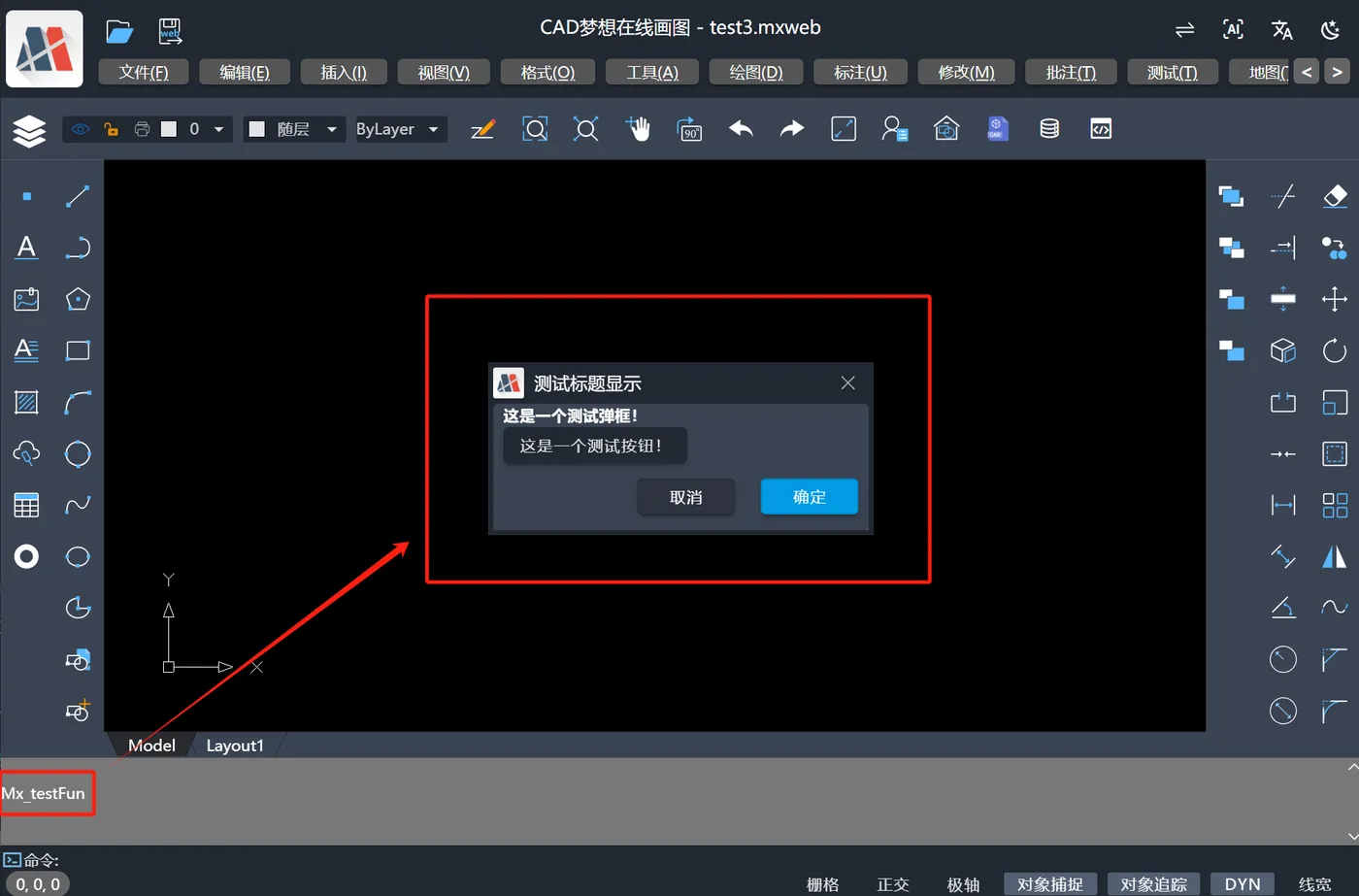Click the zoom extents icon
This screenshot has height=896, width=1359.
tap(586, 129)
